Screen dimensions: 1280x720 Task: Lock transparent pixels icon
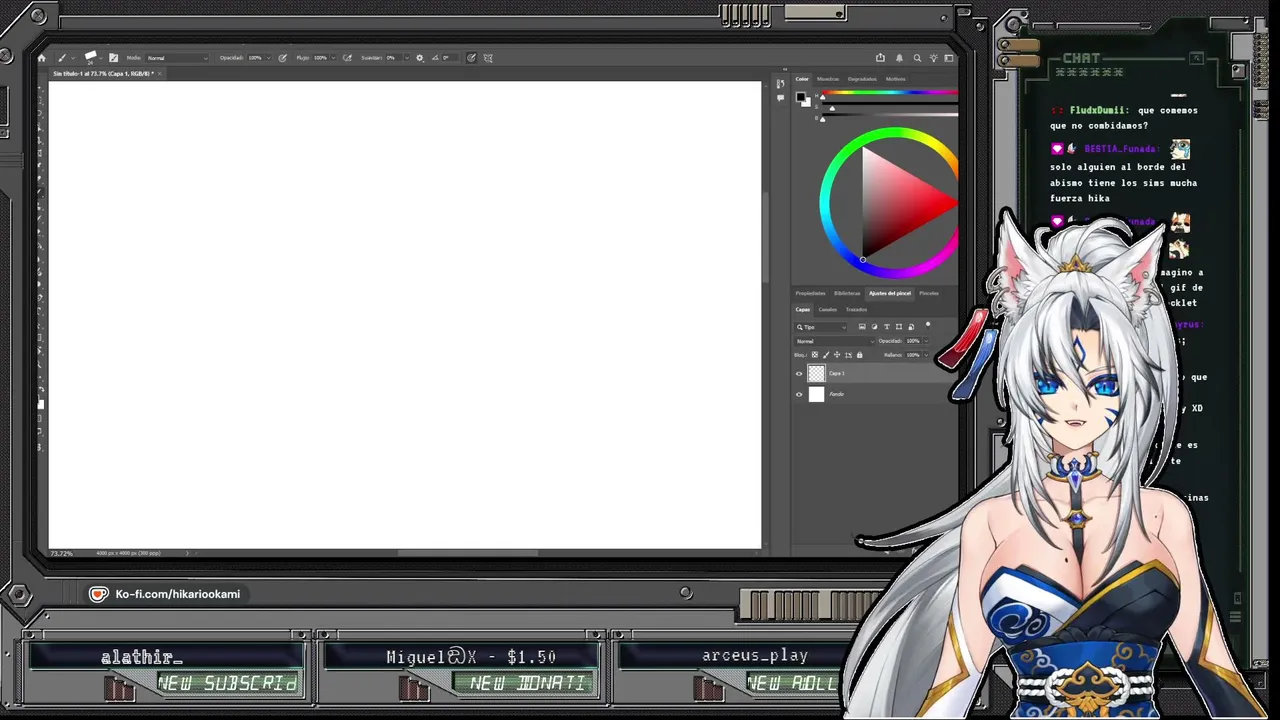(815, 355)
